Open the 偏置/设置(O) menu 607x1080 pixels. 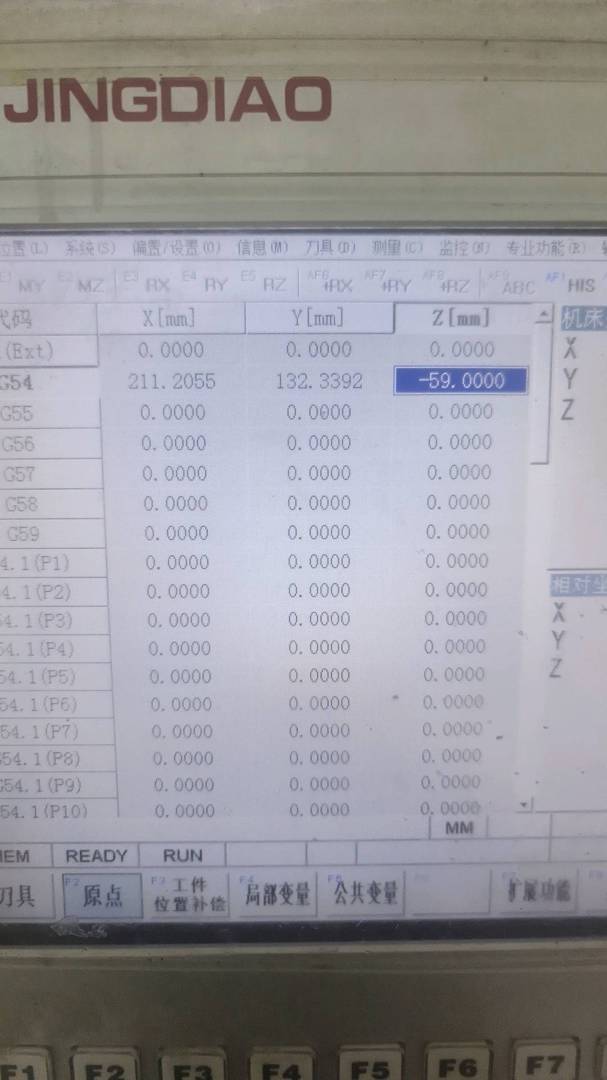click(176, 248)
